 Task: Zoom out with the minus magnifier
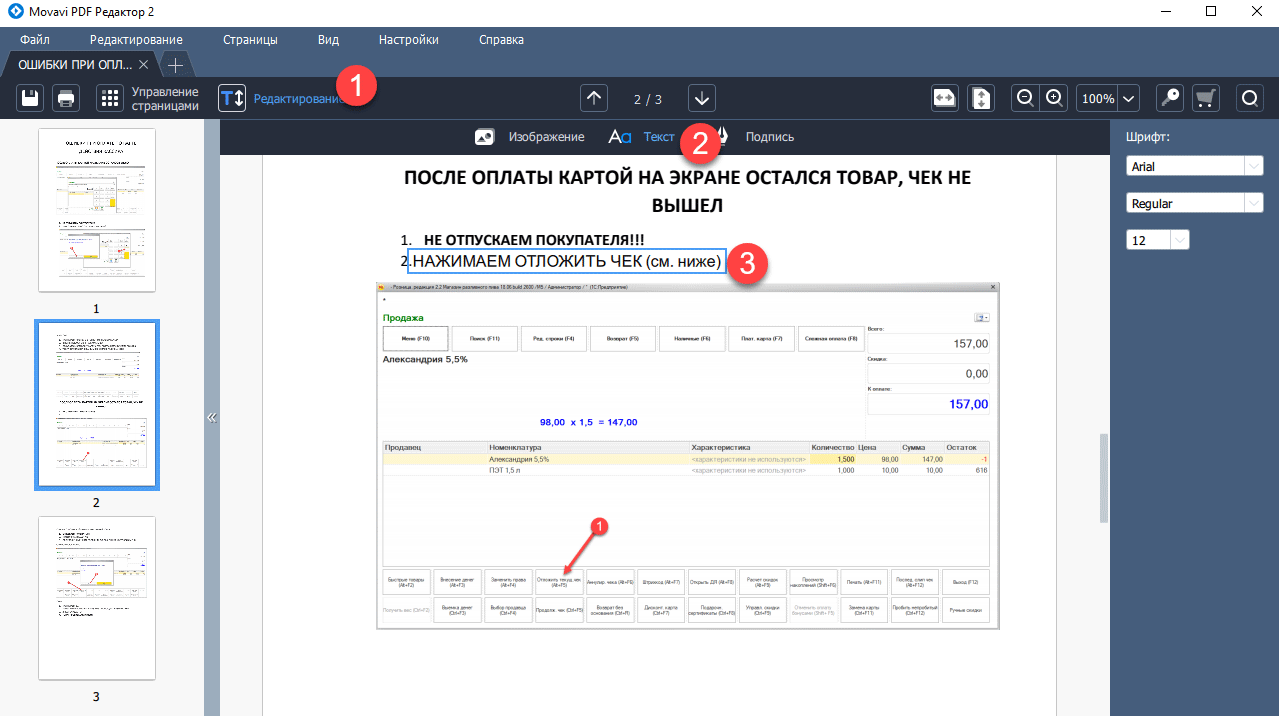1025,98
